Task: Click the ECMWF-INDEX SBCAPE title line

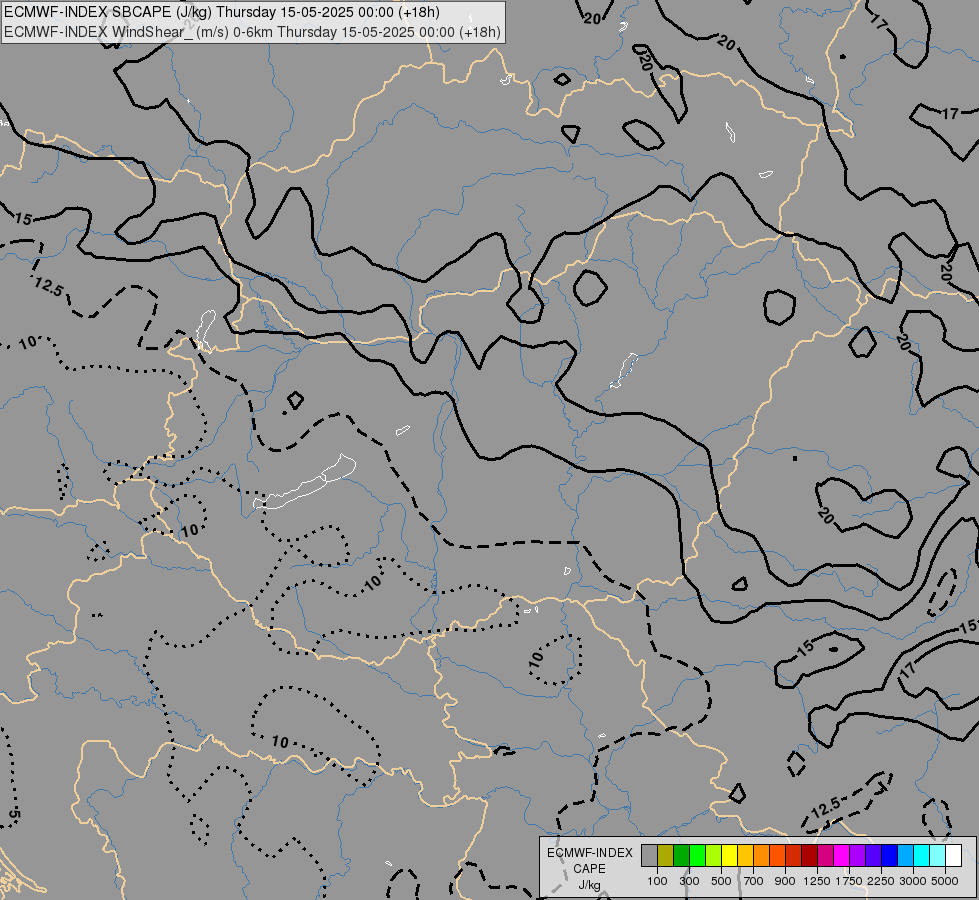Action: (x=222, y=12)
